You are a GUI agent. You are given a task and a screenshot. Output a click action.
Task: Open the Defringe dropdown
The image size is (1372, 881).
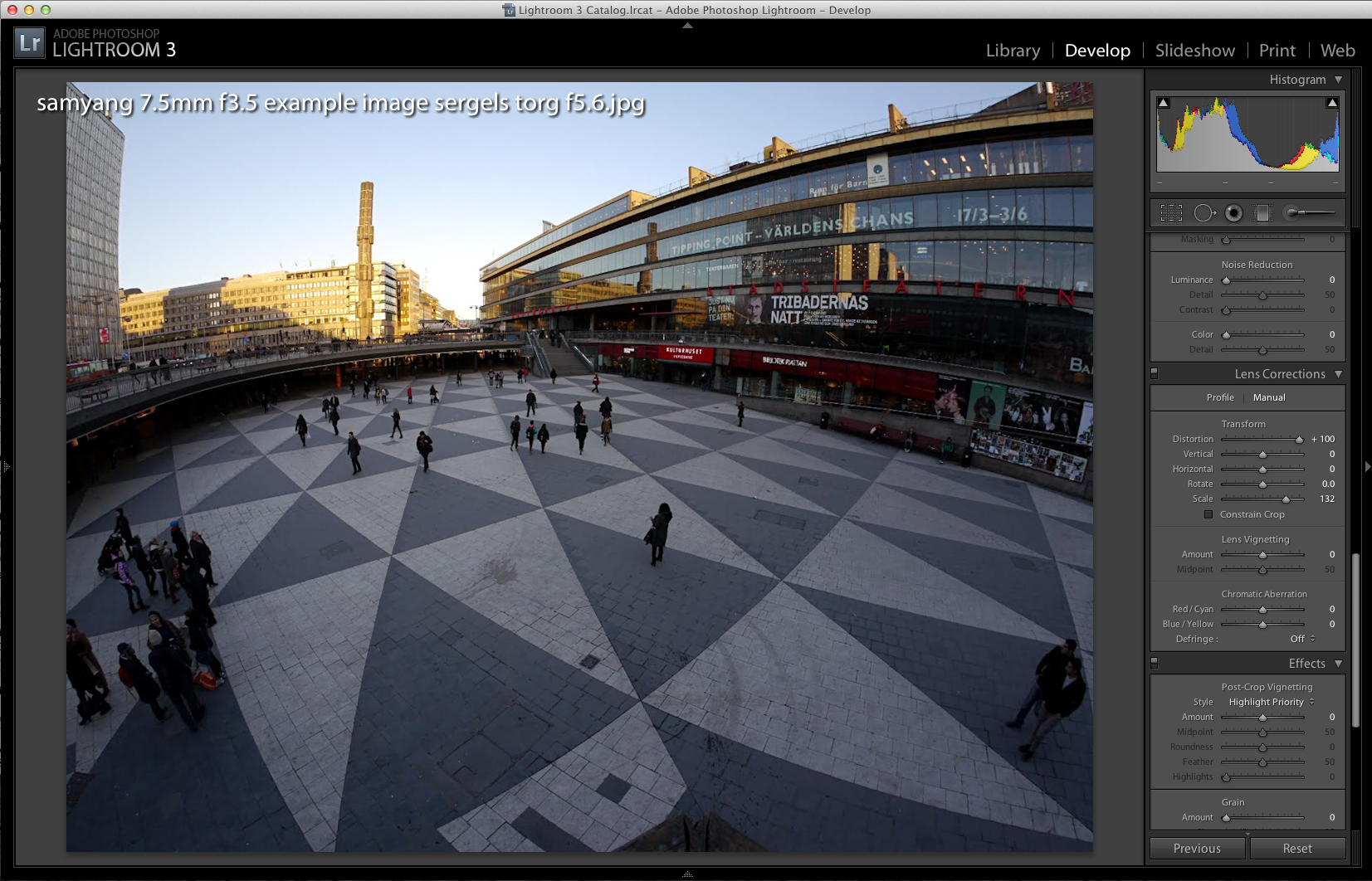(1302, 639)
